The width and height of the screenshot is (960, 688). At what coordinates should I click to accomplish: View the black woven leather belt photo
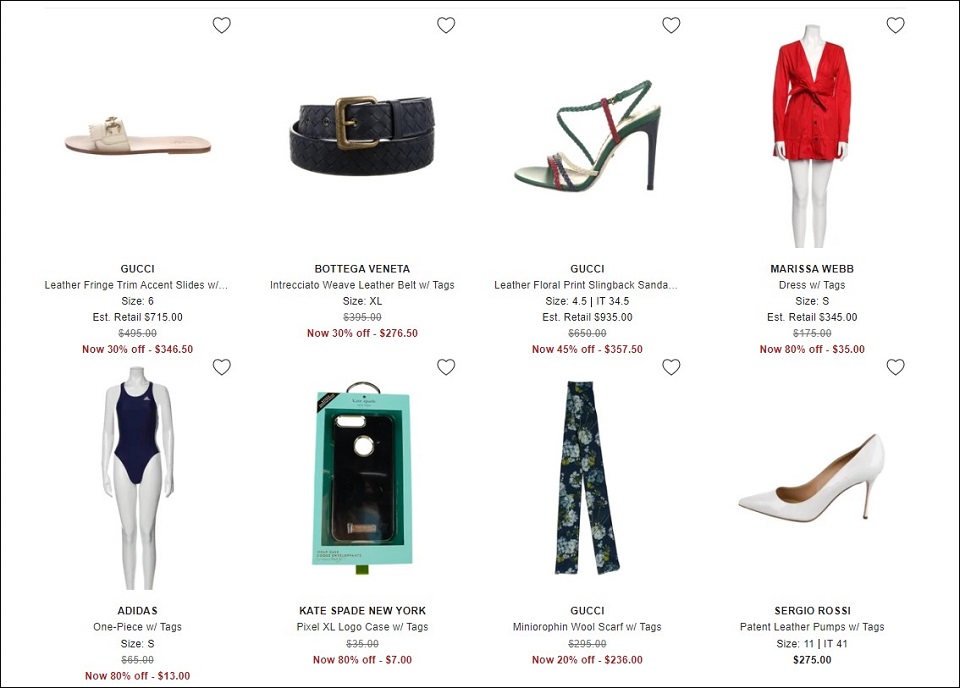click(361, 135)
